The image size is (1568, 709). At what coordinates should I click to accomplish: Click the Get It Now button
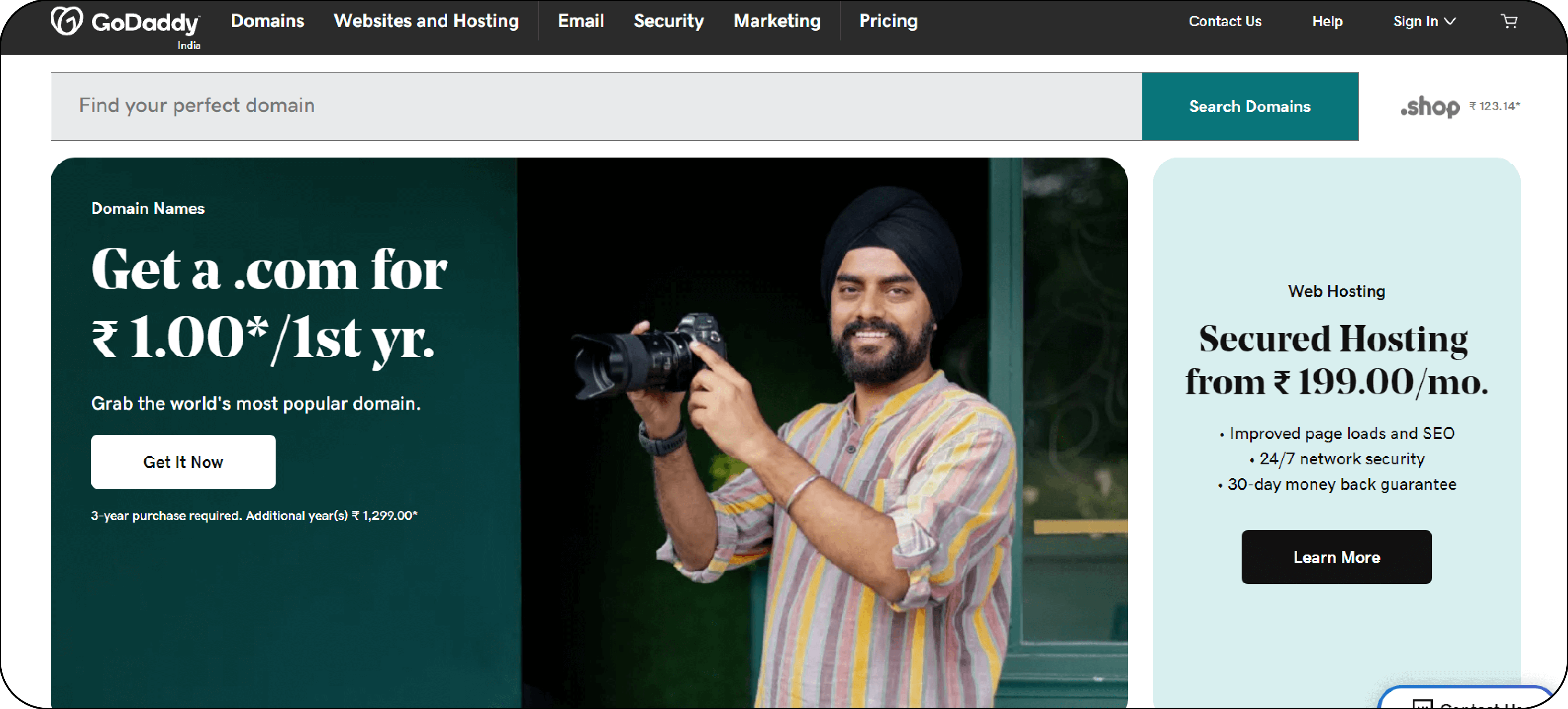point(182,461)
